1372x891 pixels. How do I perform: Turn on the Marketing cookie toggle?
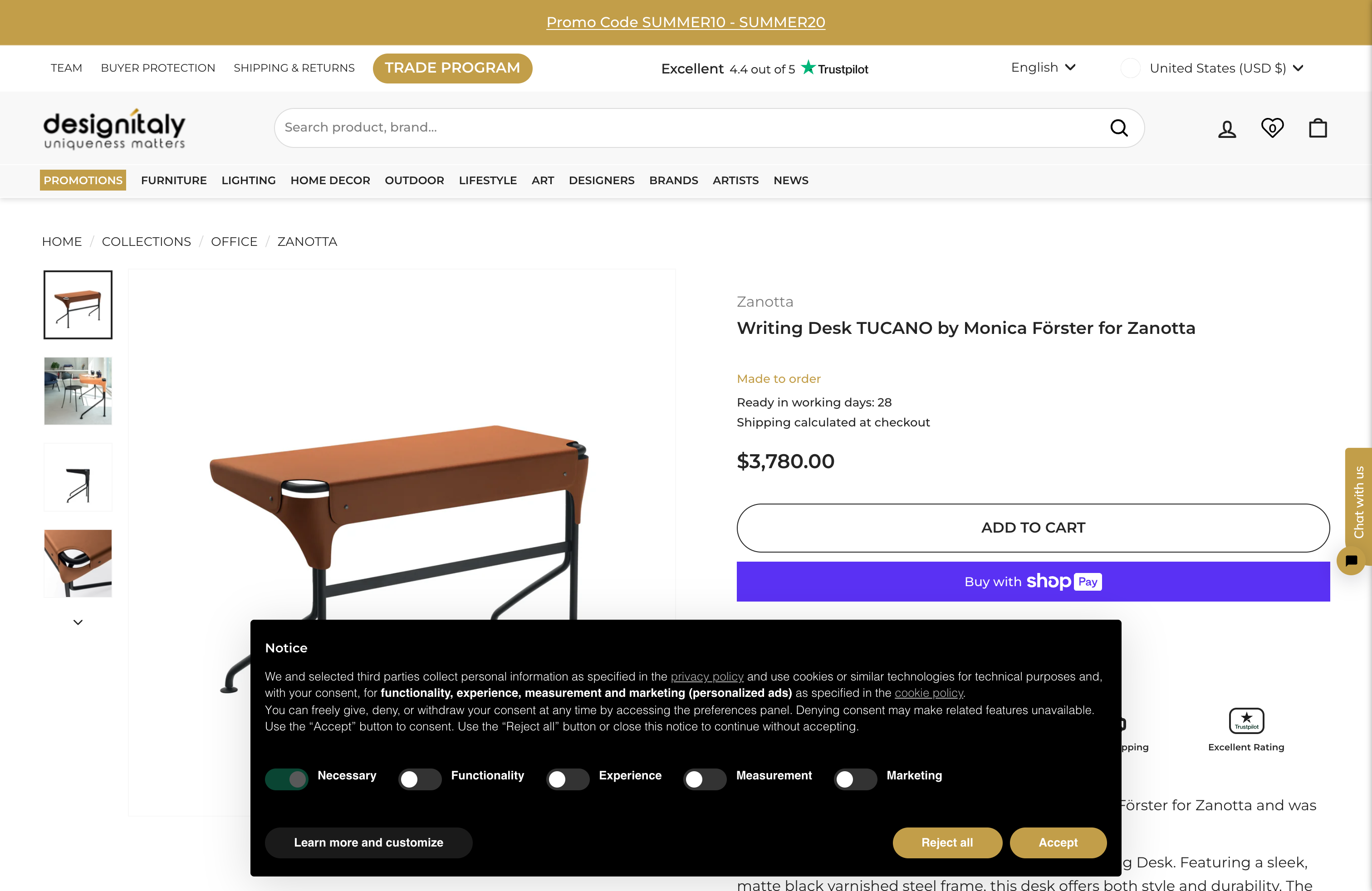855,779
